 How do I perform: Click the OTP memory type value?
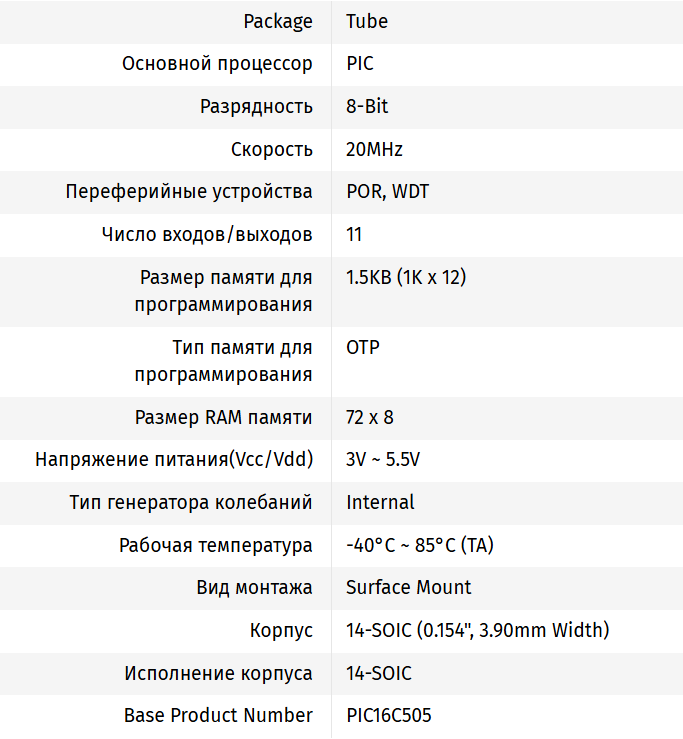(363, 347)
